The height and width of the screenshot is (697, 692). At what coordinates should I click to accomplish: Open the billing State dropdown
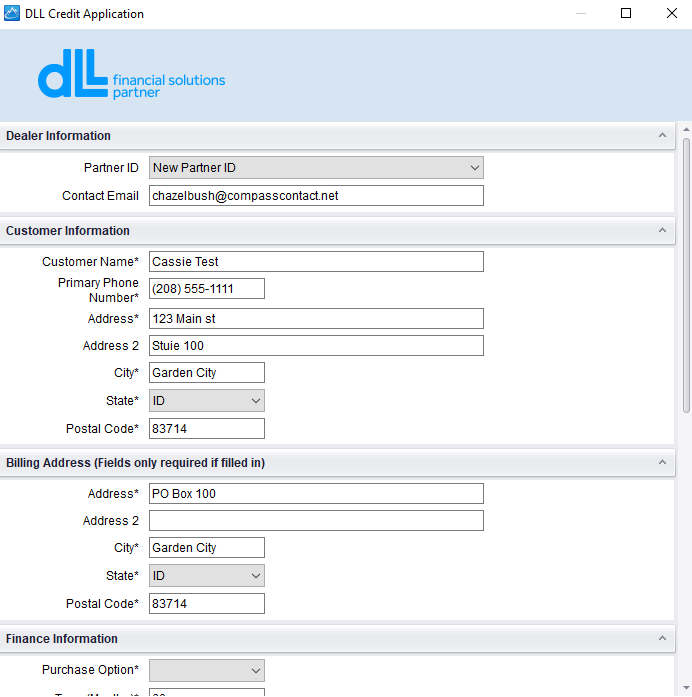click(x=207, y=576)
